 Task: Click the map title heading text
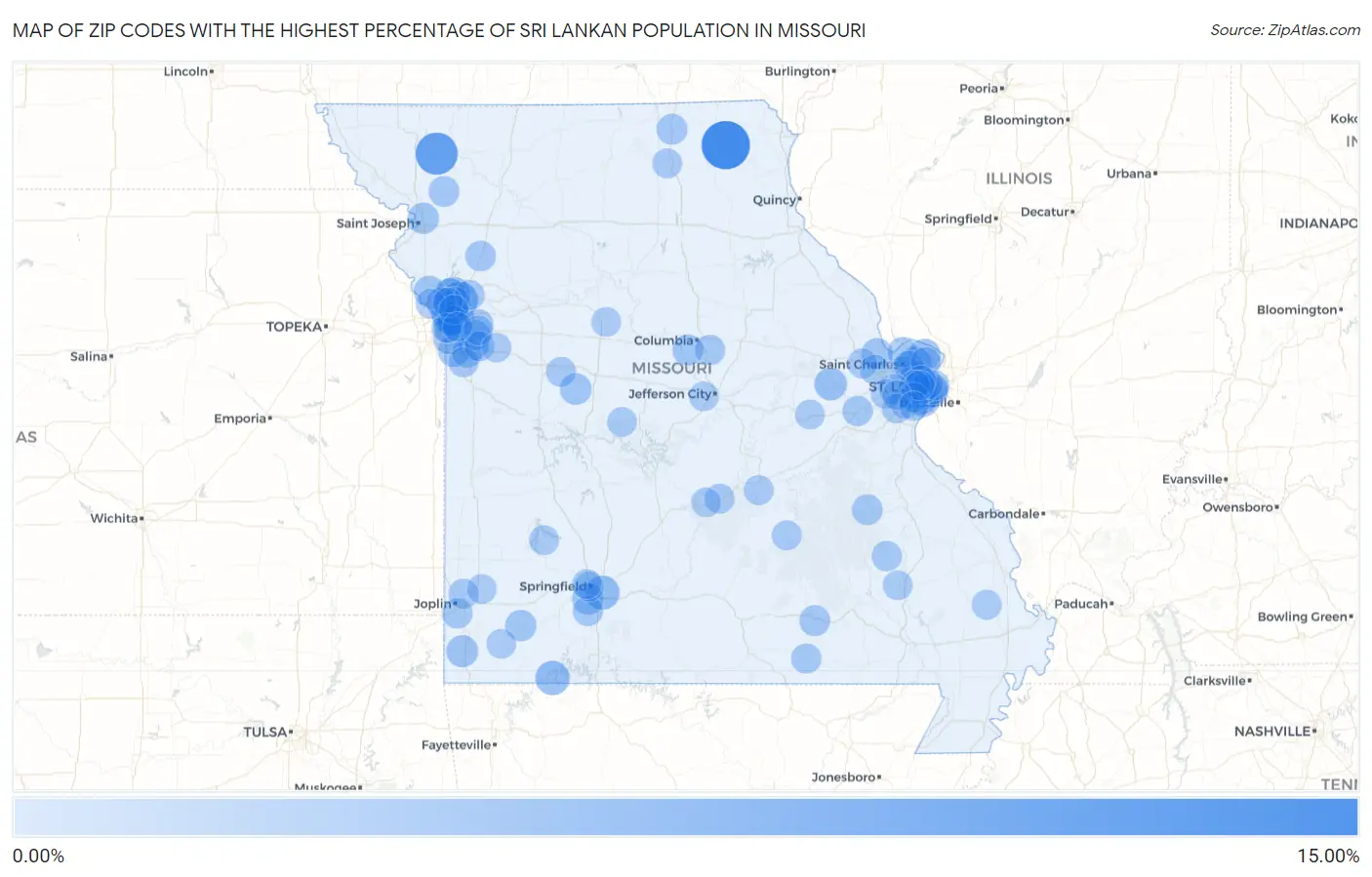click(439, 30)
